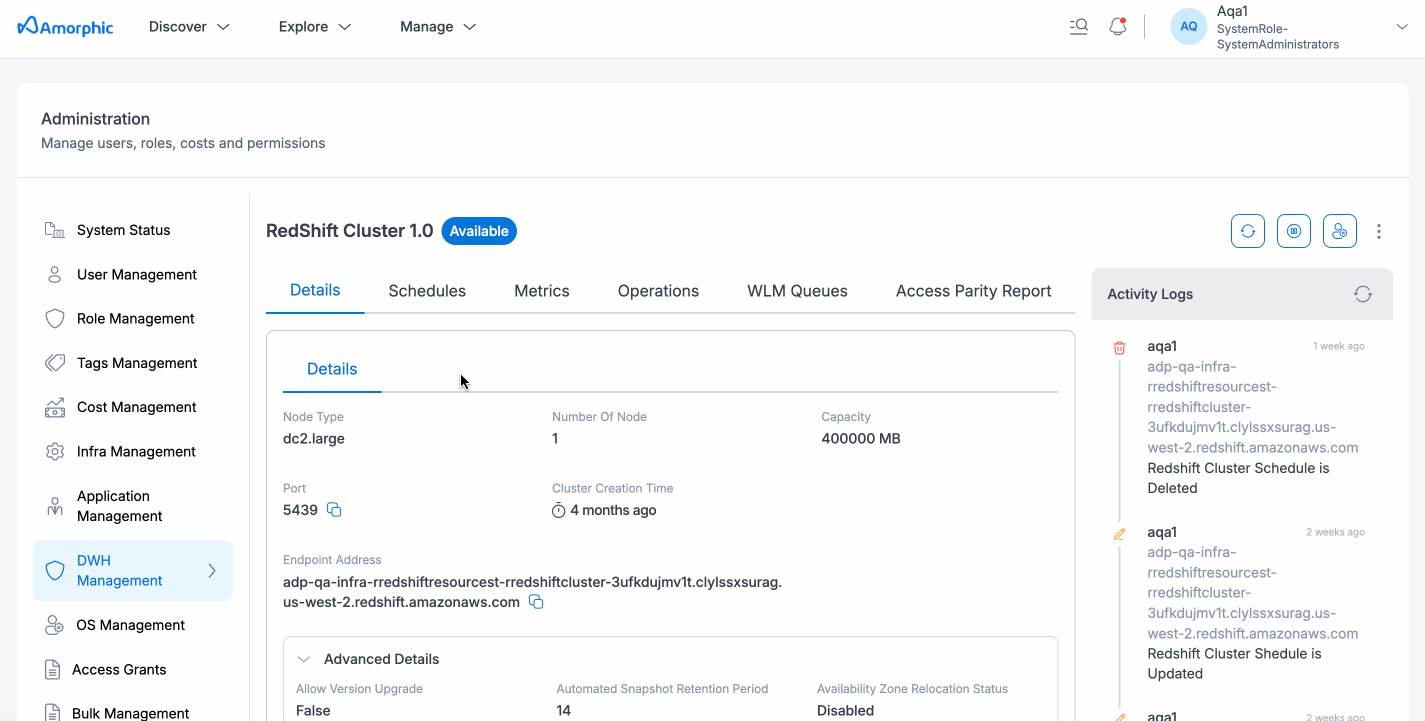Click the red trash icon in activity log
This screenshot has width=1425, height=721.
click(x=1120, y=347)
